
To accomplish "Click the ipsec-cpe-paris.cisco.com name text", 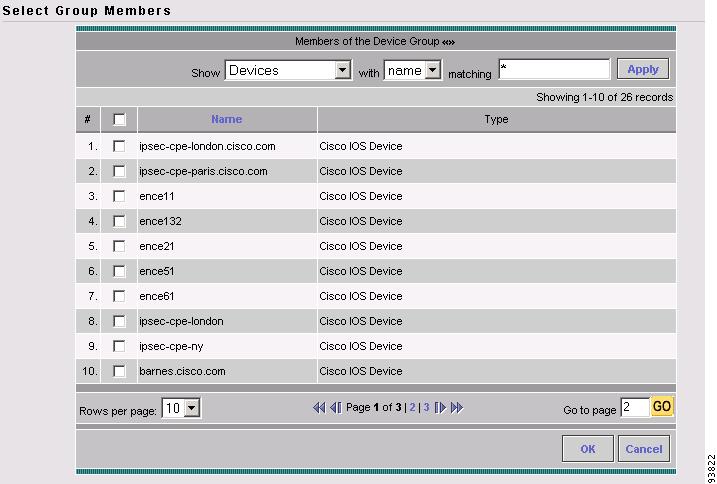I will coord(203,171).
